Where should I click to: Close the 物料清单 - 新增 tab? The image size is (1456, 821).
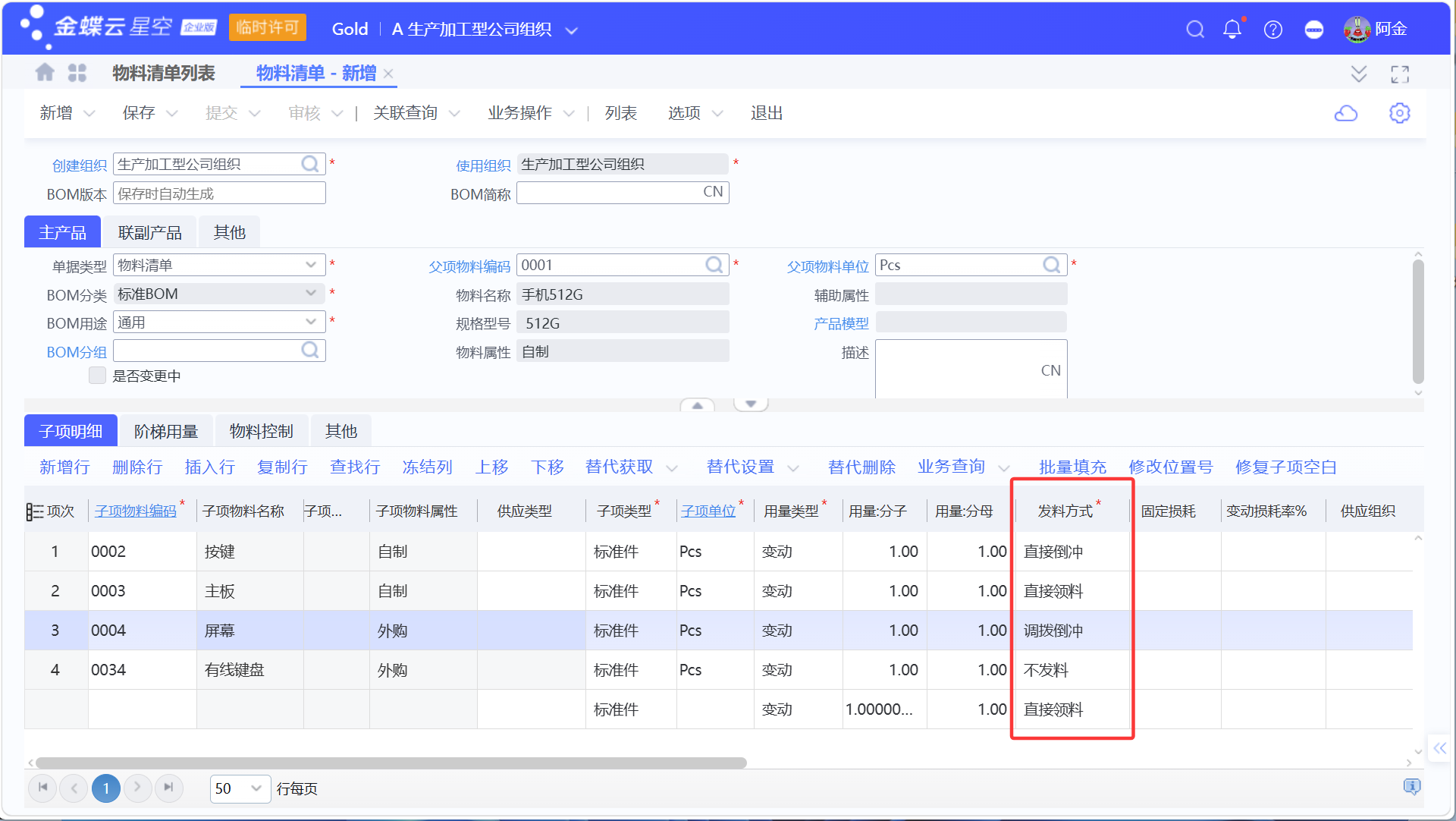388,74
